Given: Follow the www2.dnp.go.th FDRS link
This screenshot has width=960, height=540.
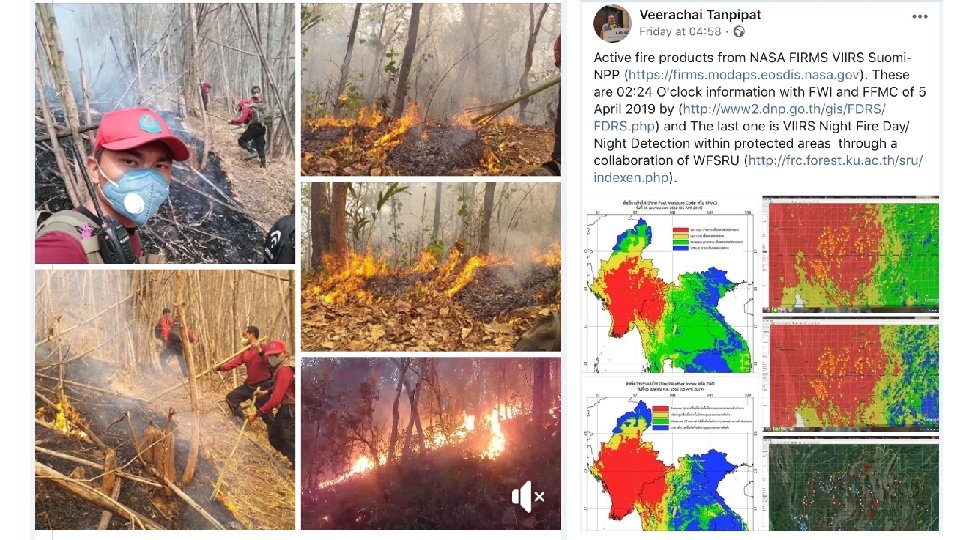Looking at the screenshot, I should tap(740, 118).
